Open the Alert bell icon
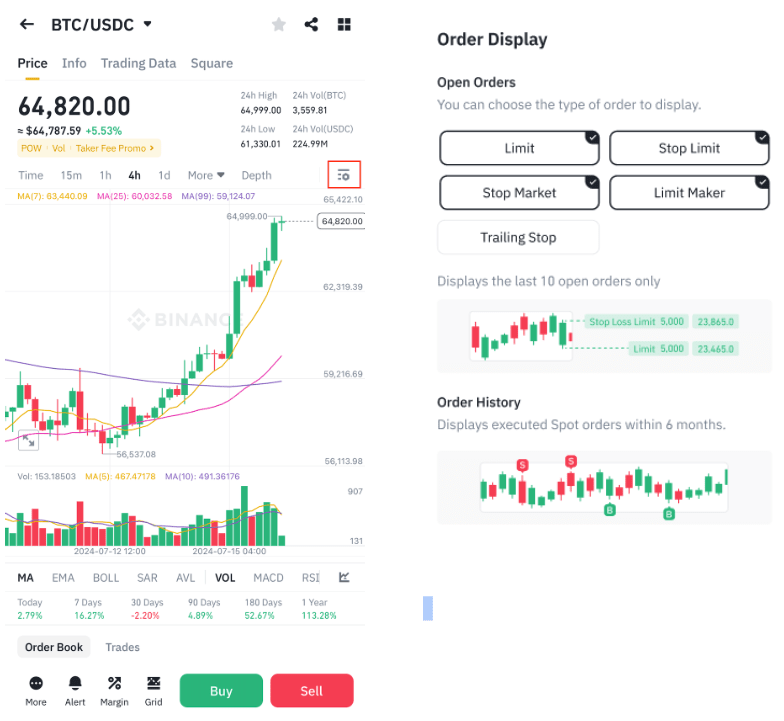Screen dimensions: 784x721 pyautogui.click(x=75, y=690)
